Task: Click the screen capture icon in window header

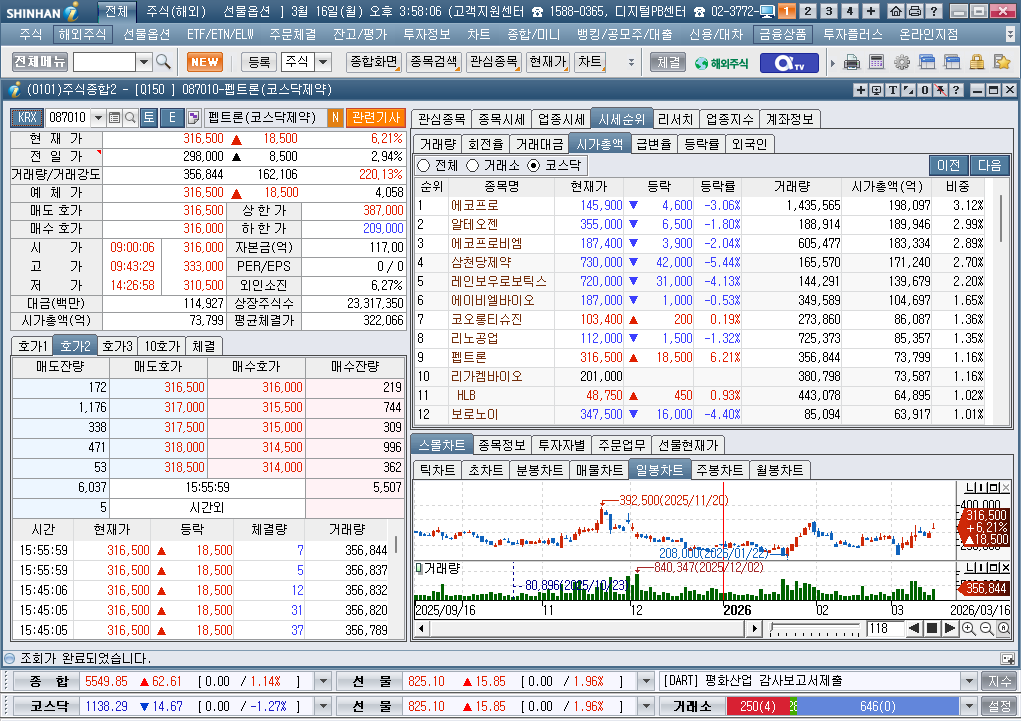Action: pos(876,90)
